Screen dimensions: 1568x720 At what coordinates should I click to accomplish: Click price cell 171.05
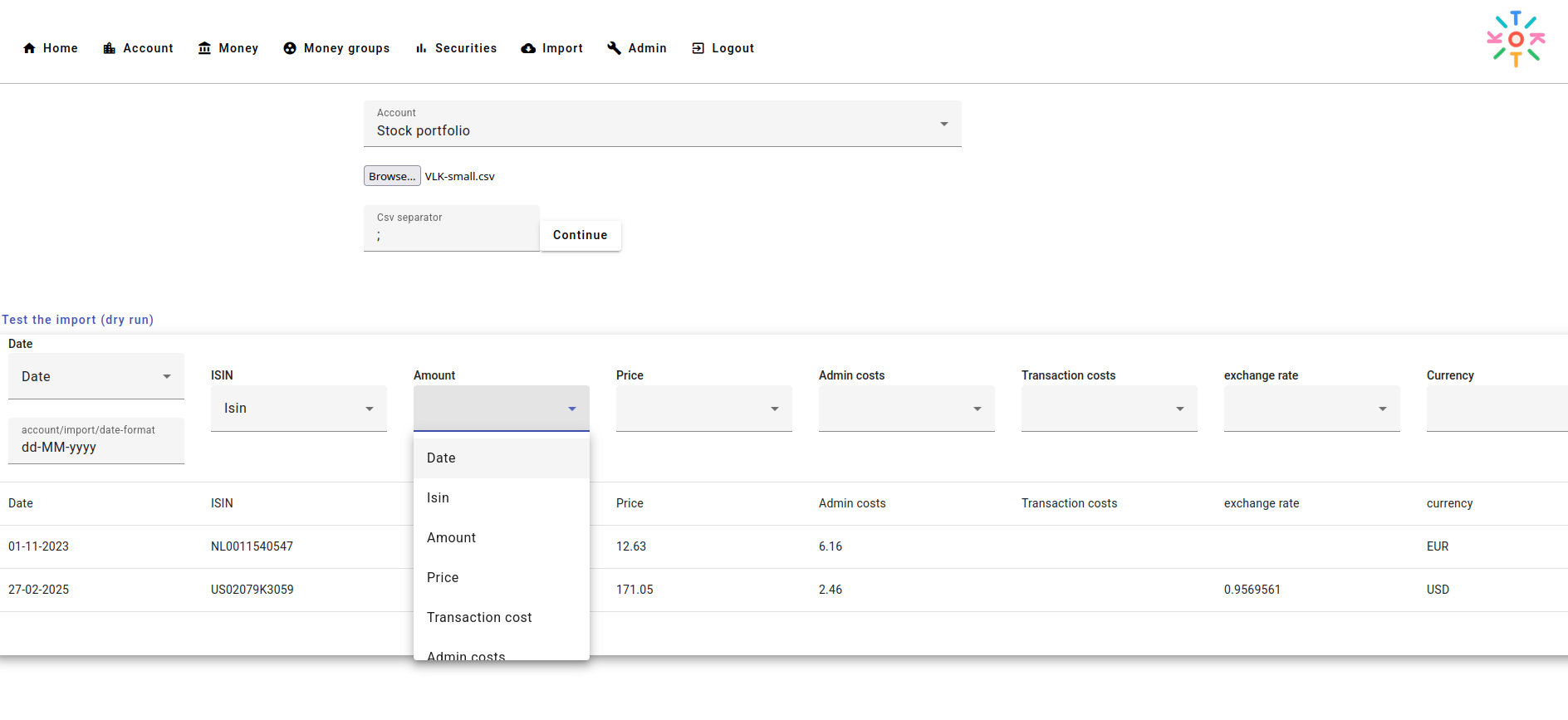coord(635,590)
